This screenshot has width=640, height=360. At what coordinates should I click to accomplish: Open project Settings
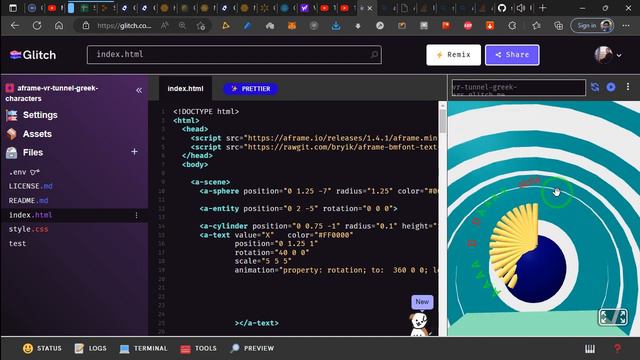click(x=40, y=115)
